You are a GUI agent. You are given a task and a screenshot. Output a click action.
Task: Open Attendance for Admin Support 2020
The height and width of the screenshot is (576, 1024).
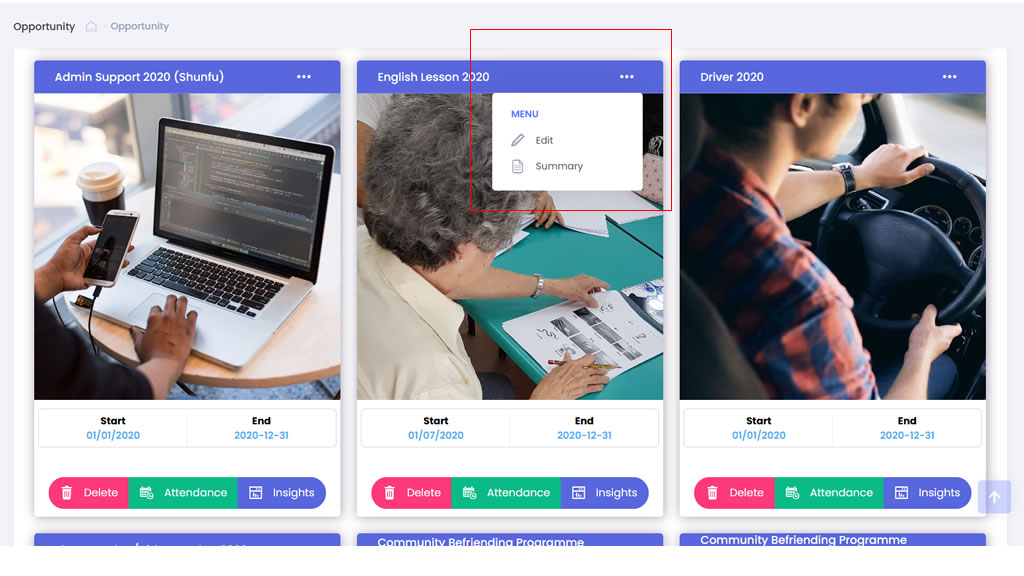(x=184, y=493)
